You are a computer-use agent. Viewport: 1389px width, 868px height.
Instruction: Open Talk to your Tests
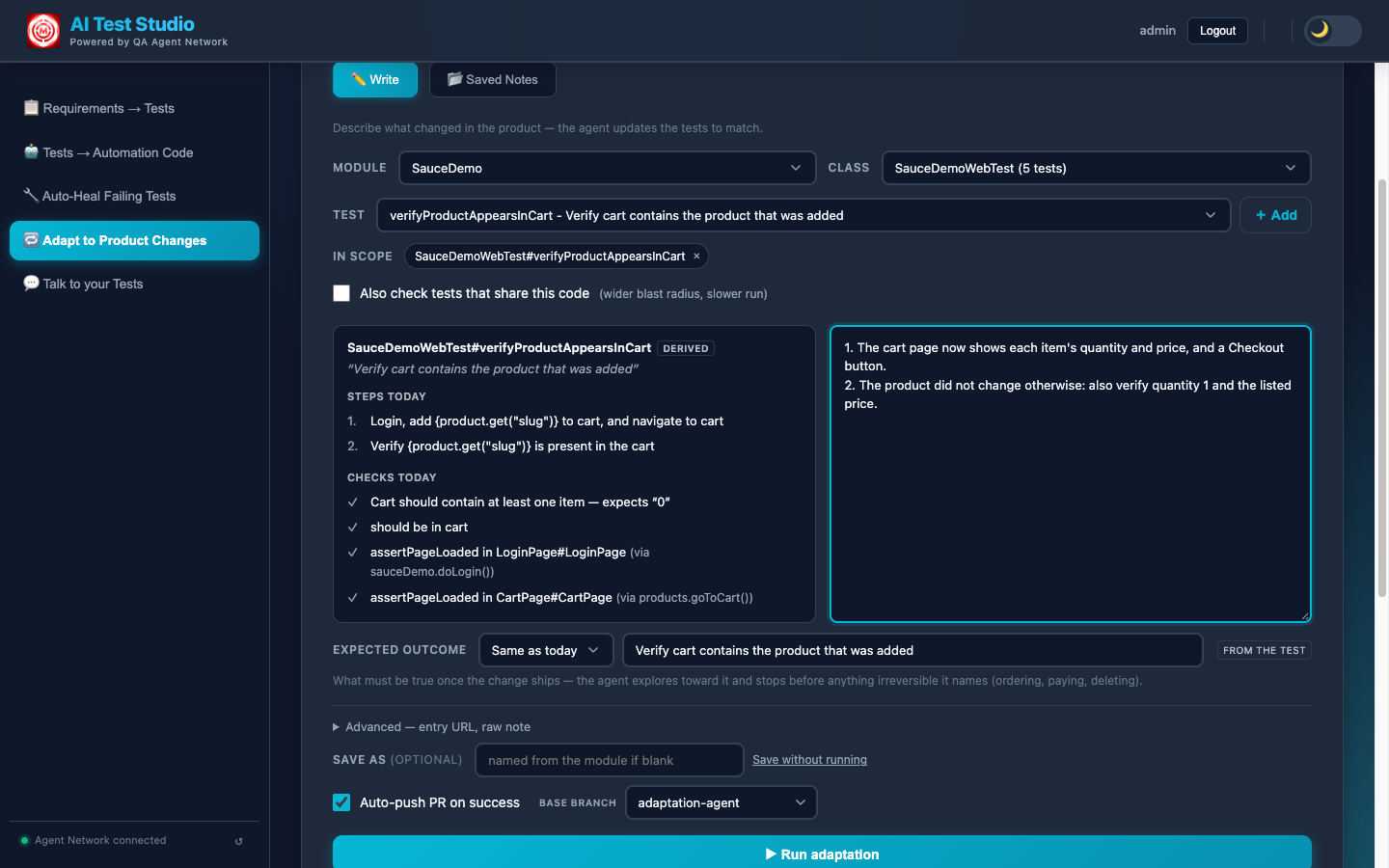click(134, 284)
